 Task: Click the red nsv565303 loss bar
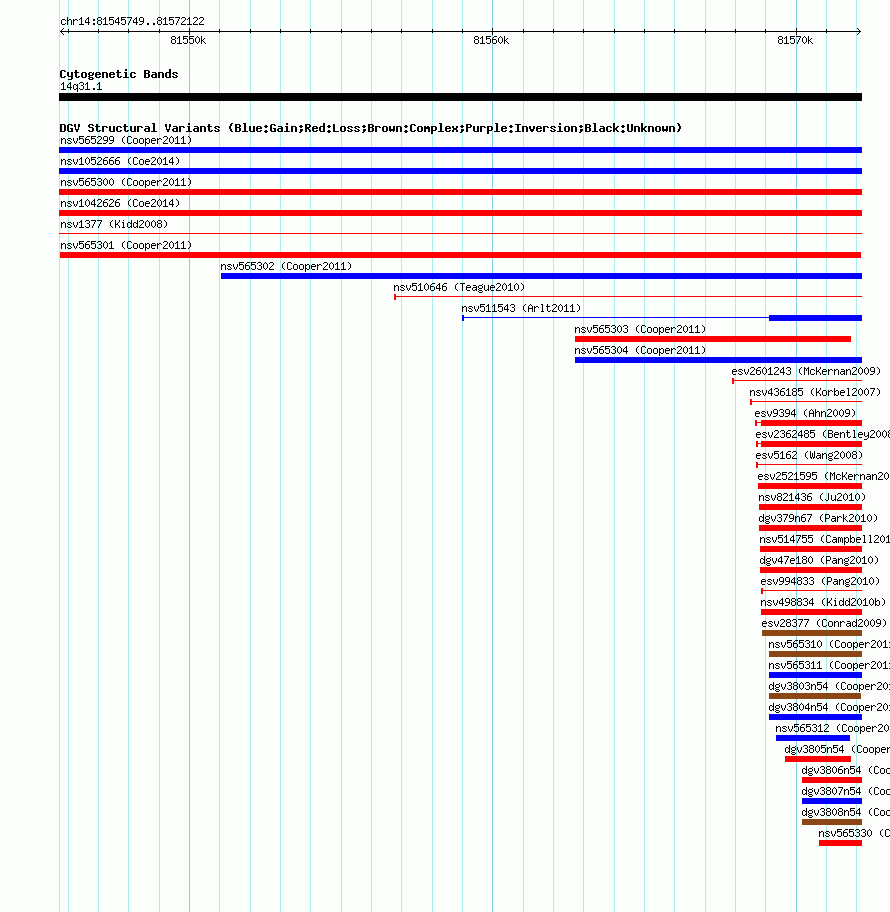pyautogui.click(x=713, y=339)
